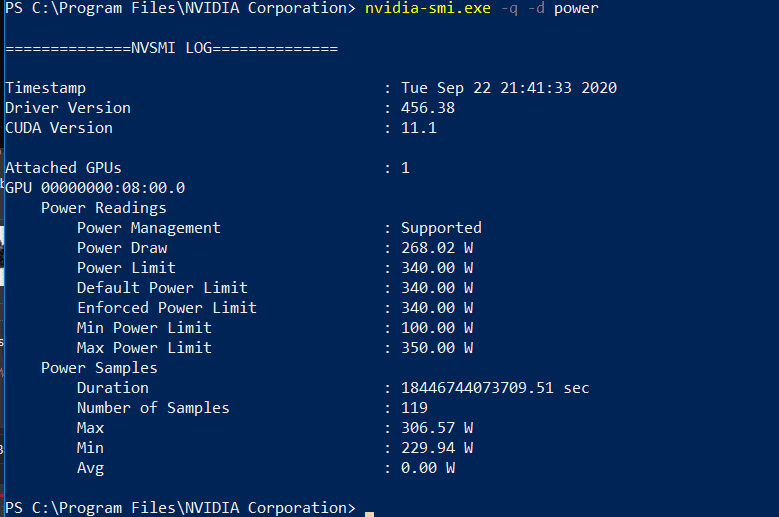Click the Duration value in seconds

[x=495, y=388]
